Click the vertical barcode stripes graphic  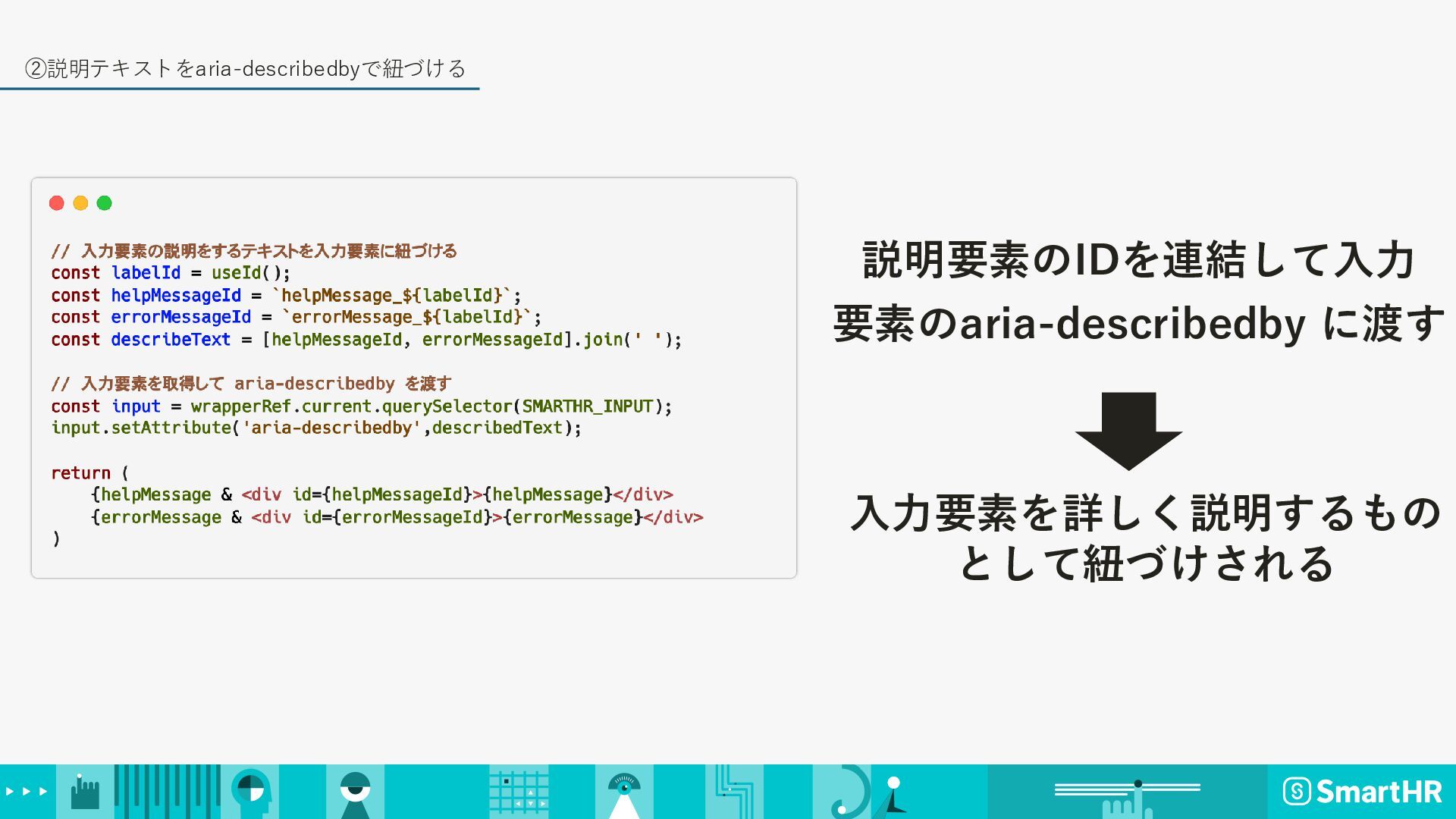(167, 791)
